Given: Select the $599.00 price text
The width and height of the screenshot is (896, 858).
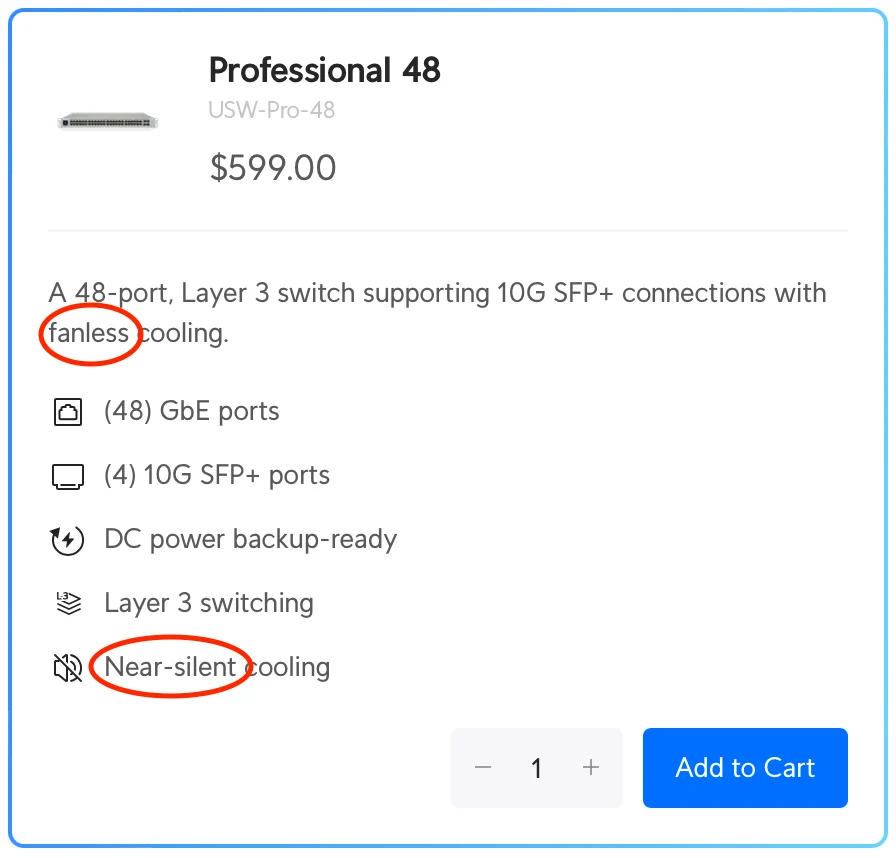Looking at the screenshot, I should [x=271, y=167].
